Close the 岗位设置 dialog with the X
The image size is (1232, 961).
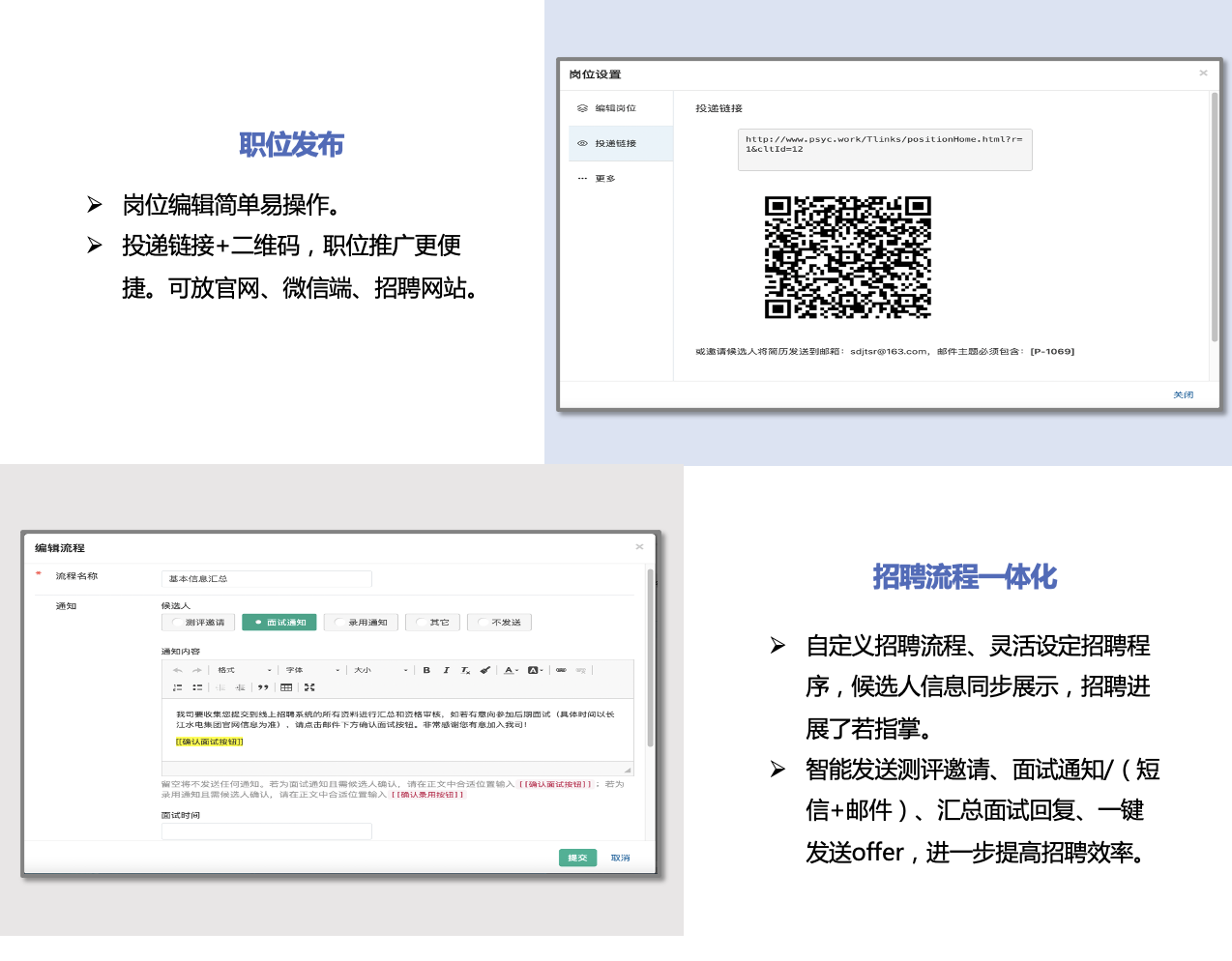[x=1203, y=73]
